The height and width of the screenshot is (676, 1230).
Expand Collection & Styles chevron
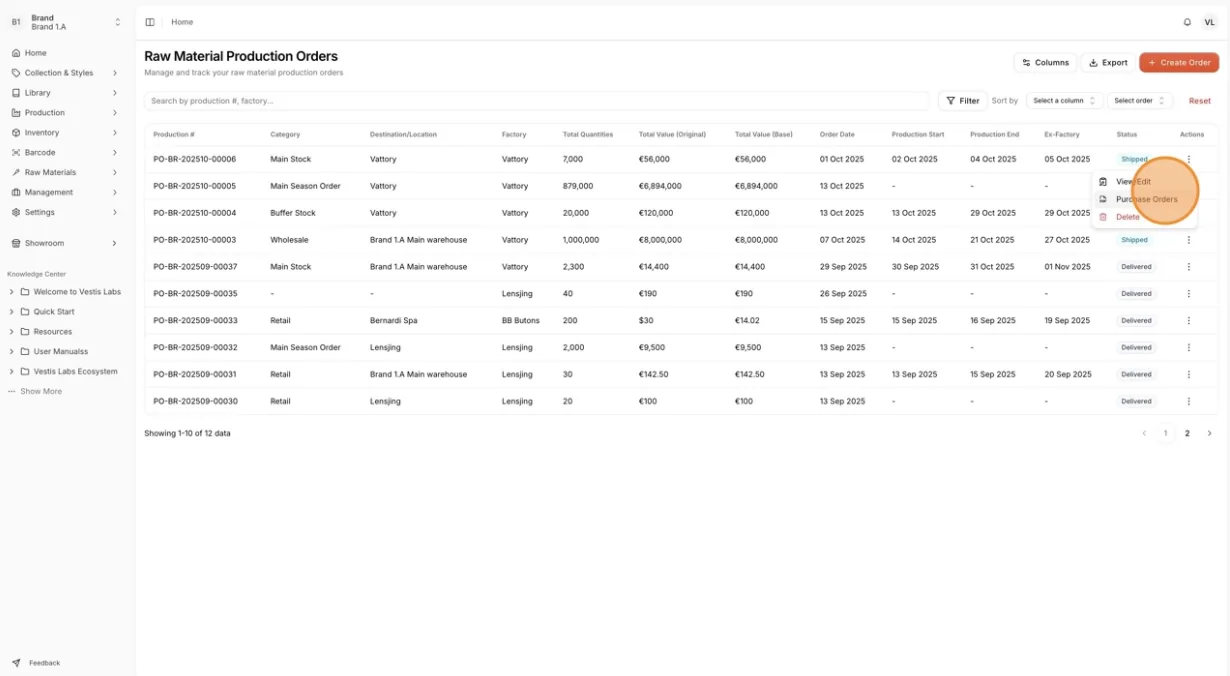coord(115,73)
